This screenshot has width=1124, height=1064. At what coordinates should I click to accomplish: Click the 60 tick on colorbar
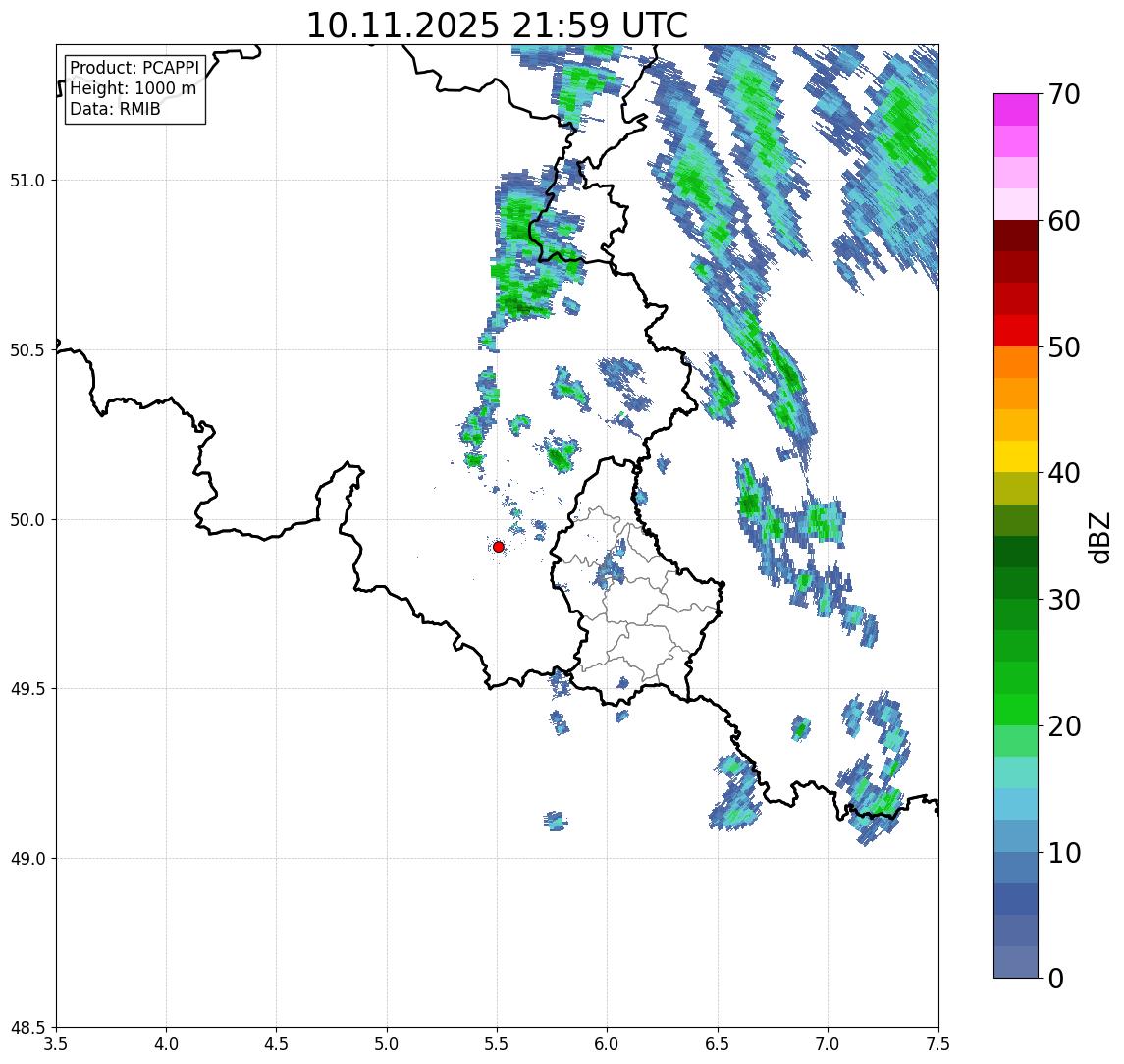coord(1064,221)
